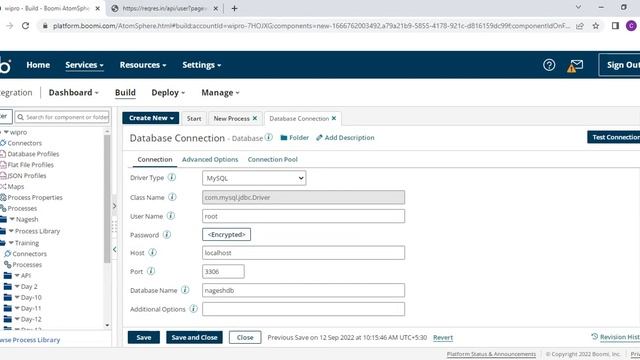Open the Deploy dropdown
Viewport: 640px width, 360px height.
168,93
